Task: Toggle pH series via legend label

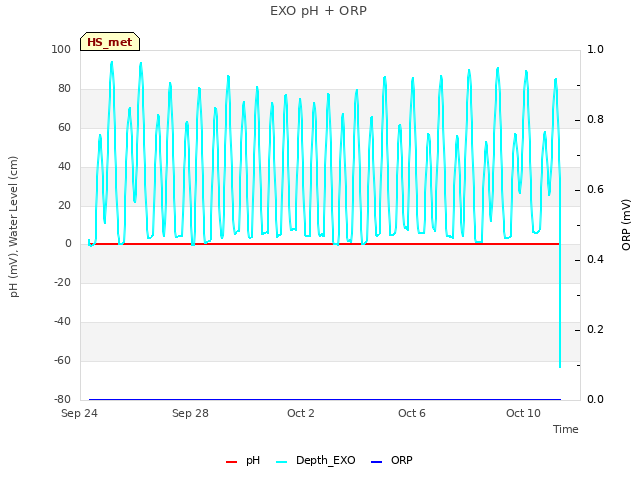Action: pos(253,460)
